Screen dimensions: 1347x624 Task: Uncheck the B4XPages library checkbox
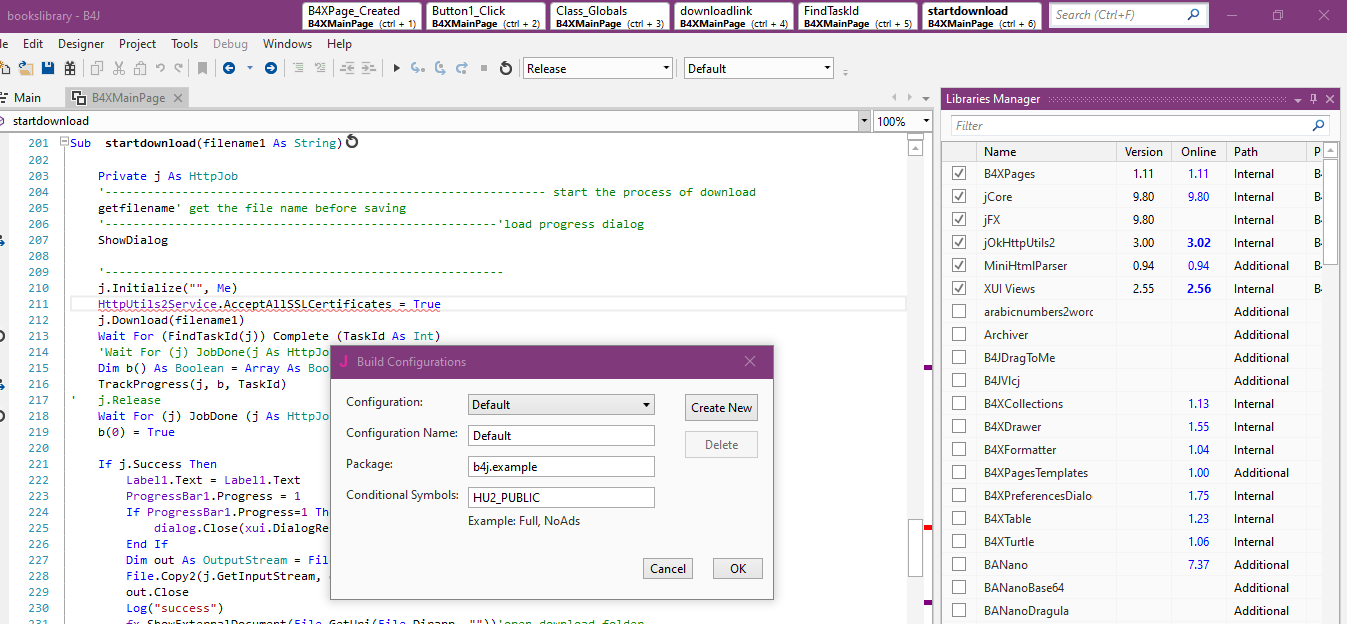959,173
